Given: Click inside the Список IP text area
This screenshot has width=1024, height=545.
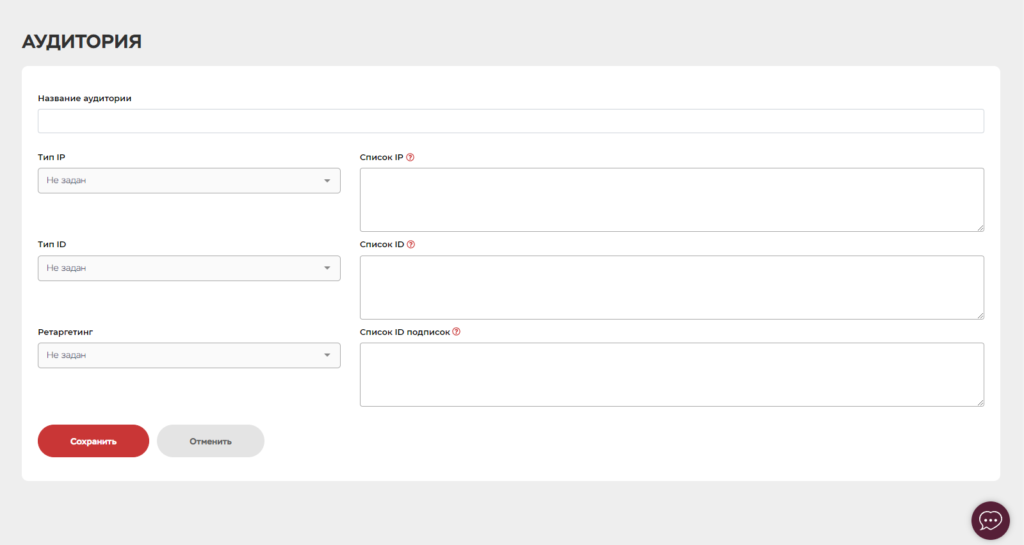Looking at the screenshot, I should coord(672,200).
